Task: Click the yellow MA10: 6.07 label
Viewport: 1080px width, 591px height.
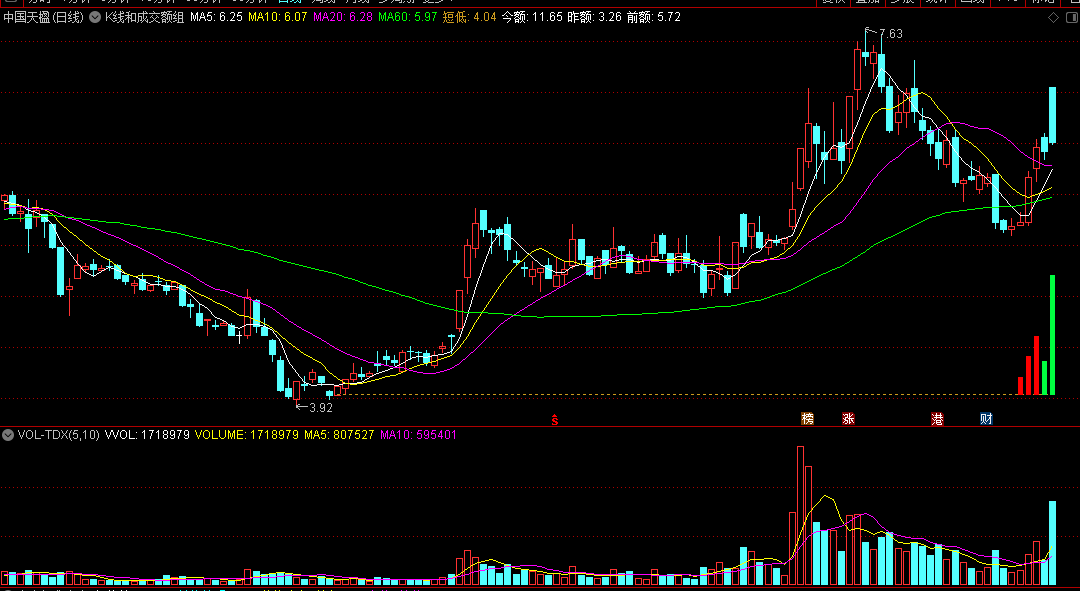Action: tap(277, 17)
